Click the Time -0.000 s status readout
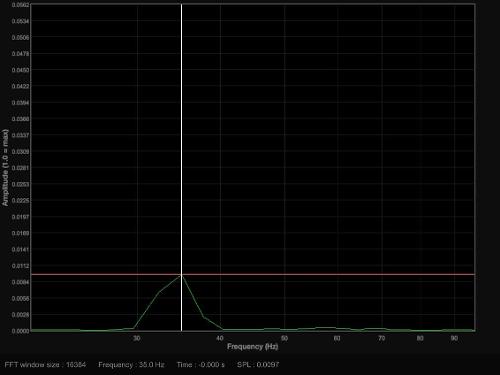This screenshot has width=500, height=375. click(x=201, y=365)
